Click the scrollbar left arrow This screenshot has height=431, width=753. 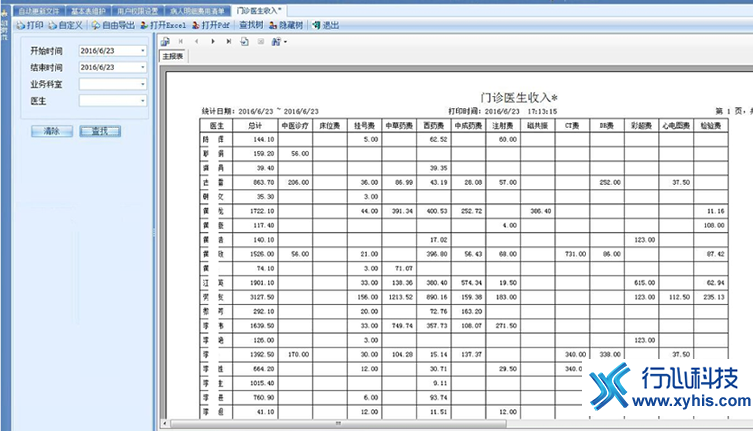point(165,423)
